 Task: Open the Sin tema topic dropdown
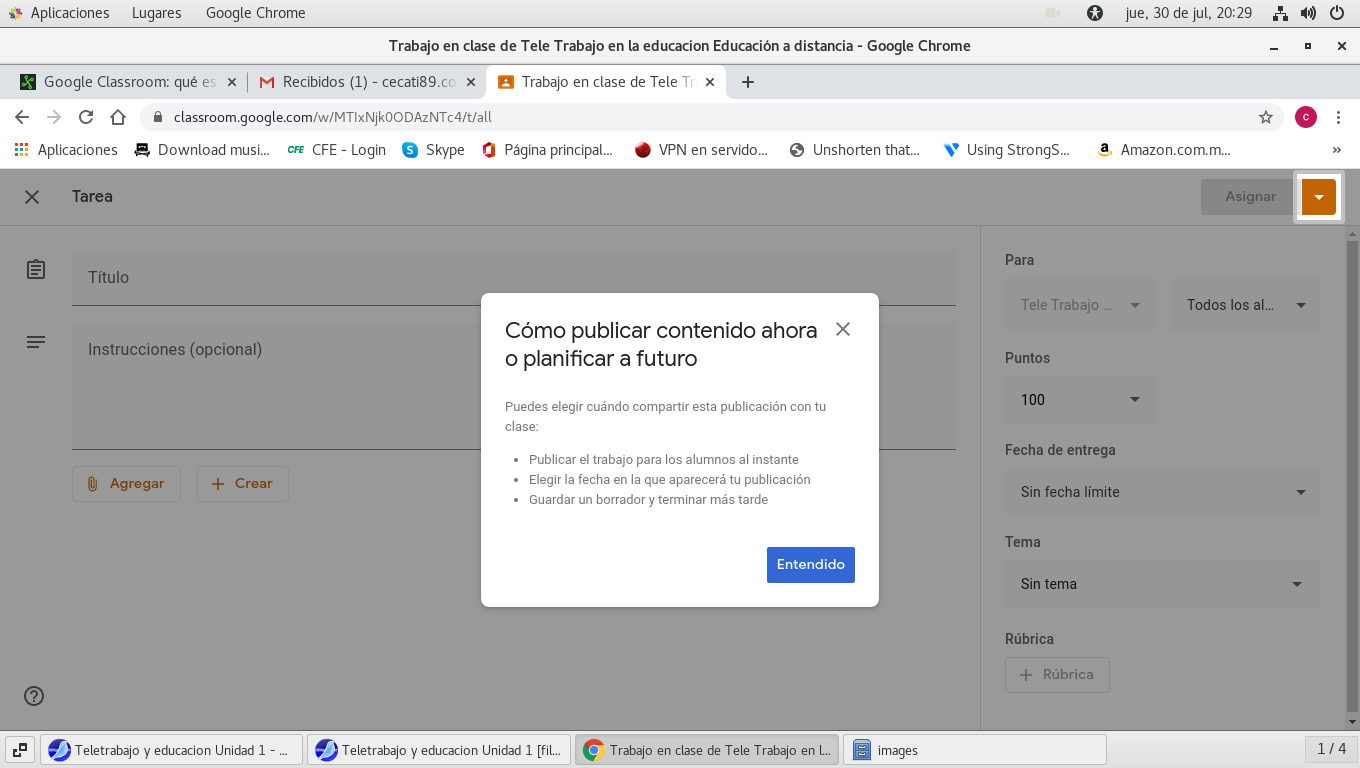coord(1162,584)
